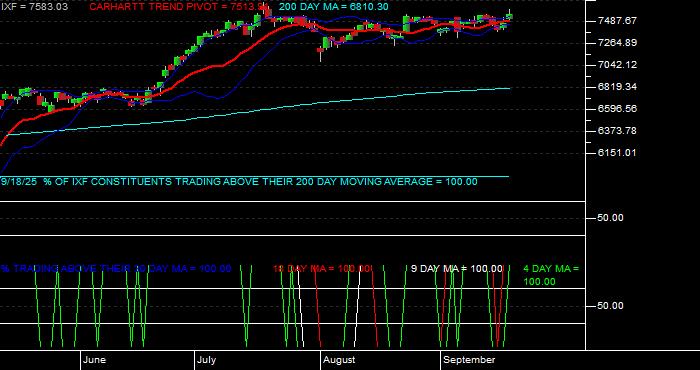
Task: Click the 7042.12 price axis value
Action: 617,65
